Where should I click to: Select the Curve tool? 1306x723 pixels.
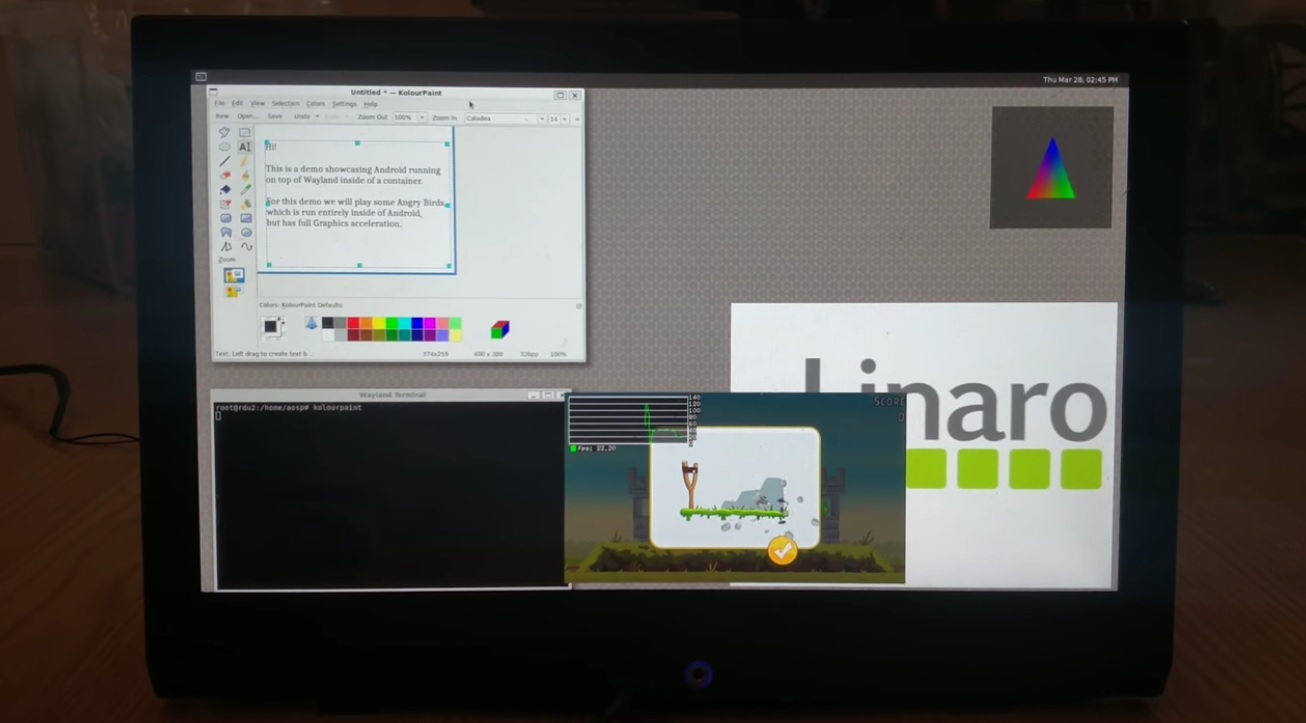245,246
